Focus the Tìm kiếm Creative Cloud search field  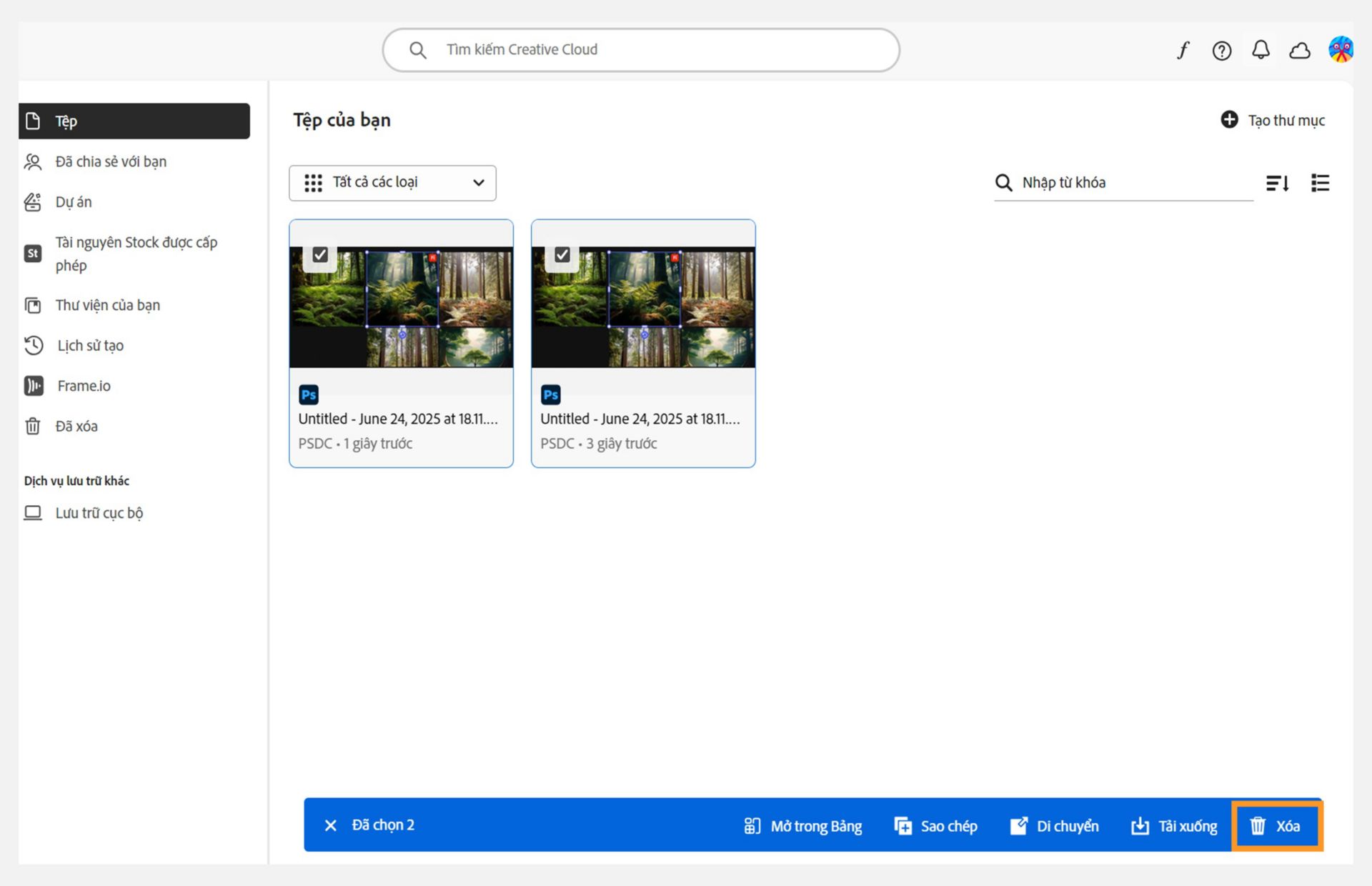click(641, 50)
